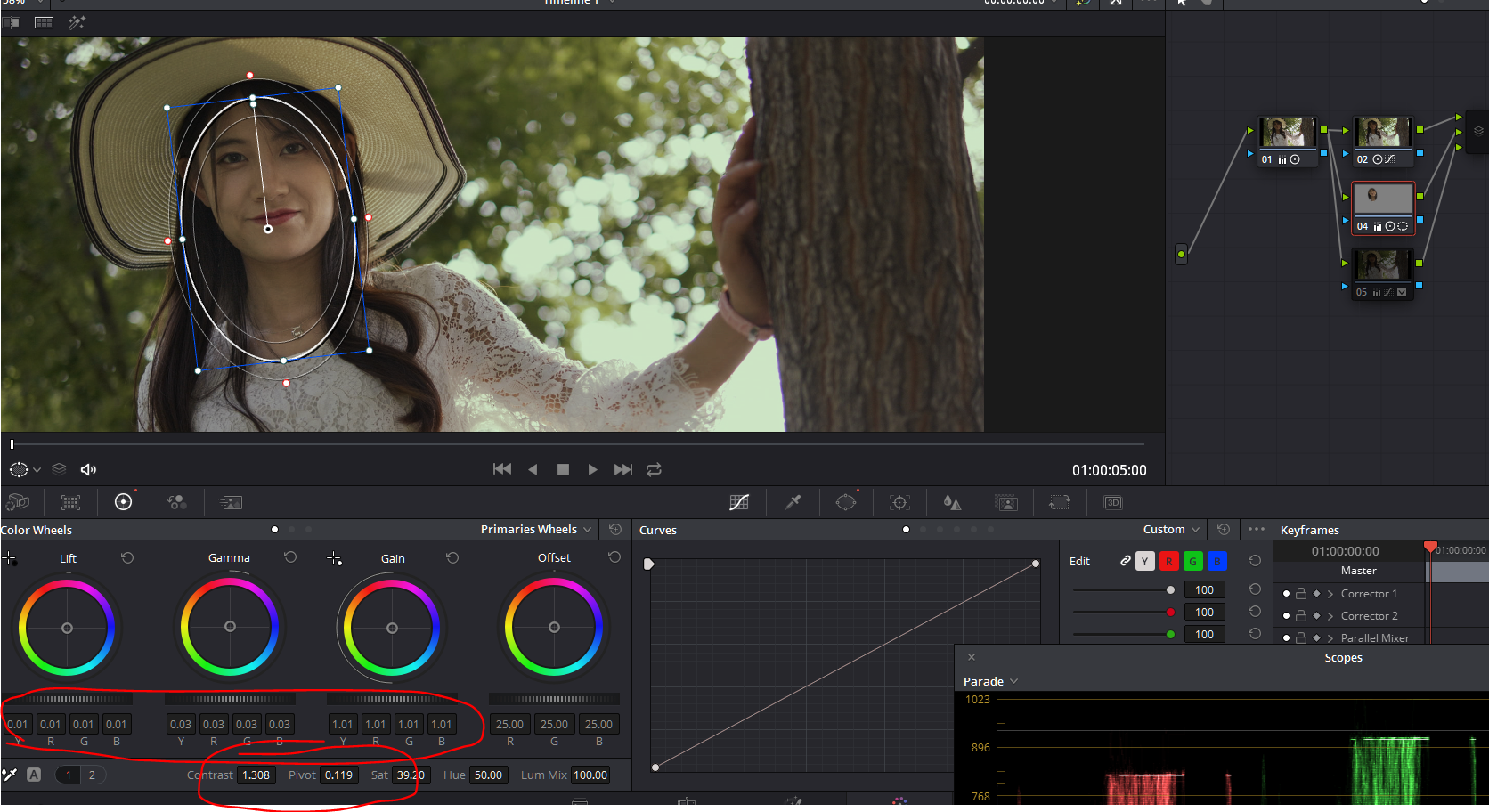
Task: Toggle the highlight magic wand
Action: coord(77,22)
